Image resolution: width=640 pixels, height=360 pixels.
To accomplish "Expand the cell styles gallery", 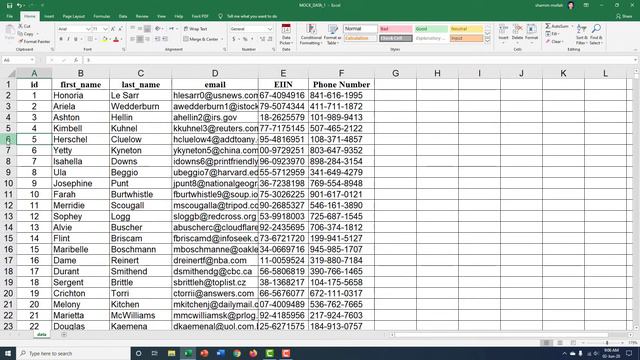I will [487, 40].
